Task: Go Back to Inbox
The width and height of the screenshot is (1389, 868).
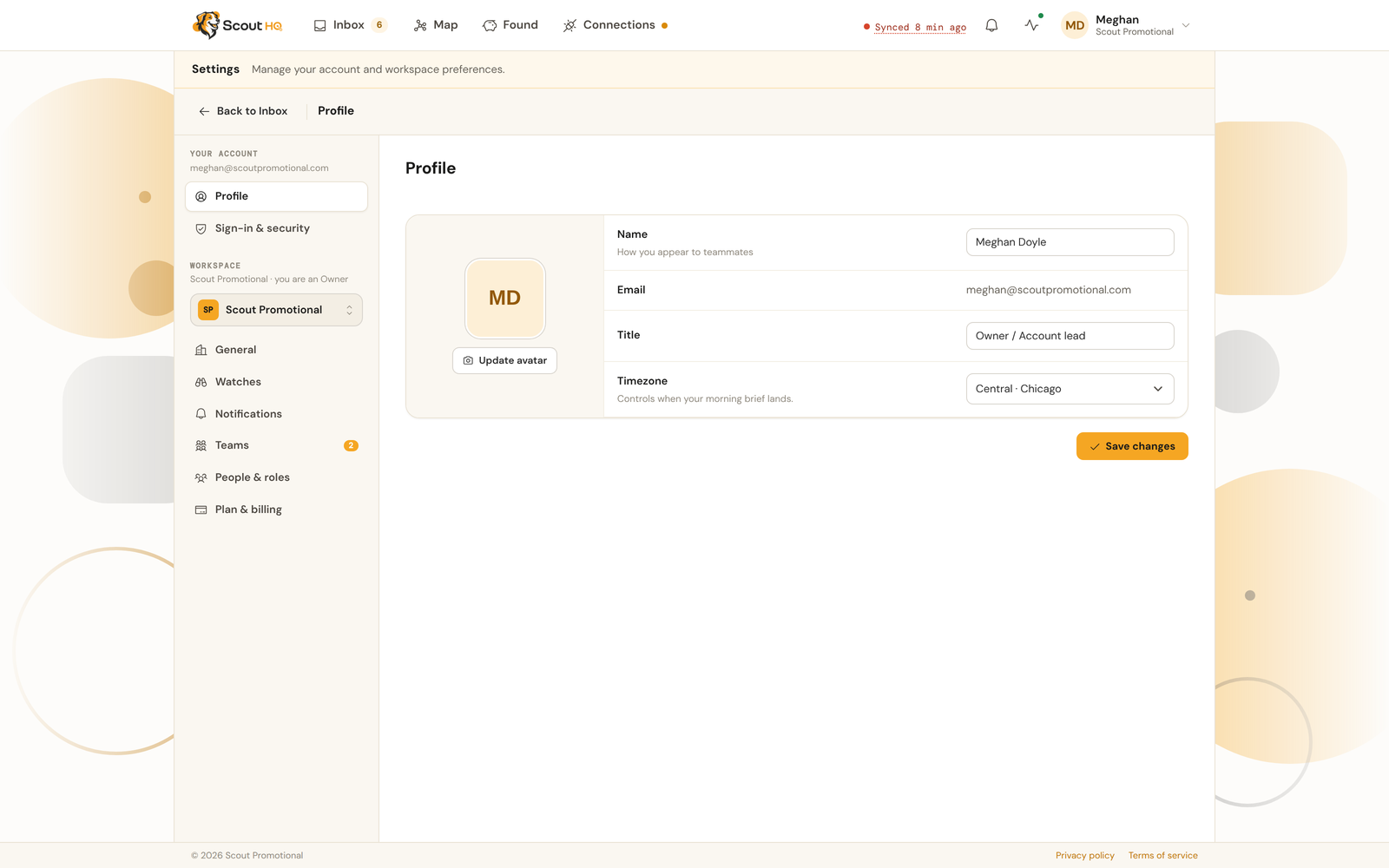Action: (243, 111)
